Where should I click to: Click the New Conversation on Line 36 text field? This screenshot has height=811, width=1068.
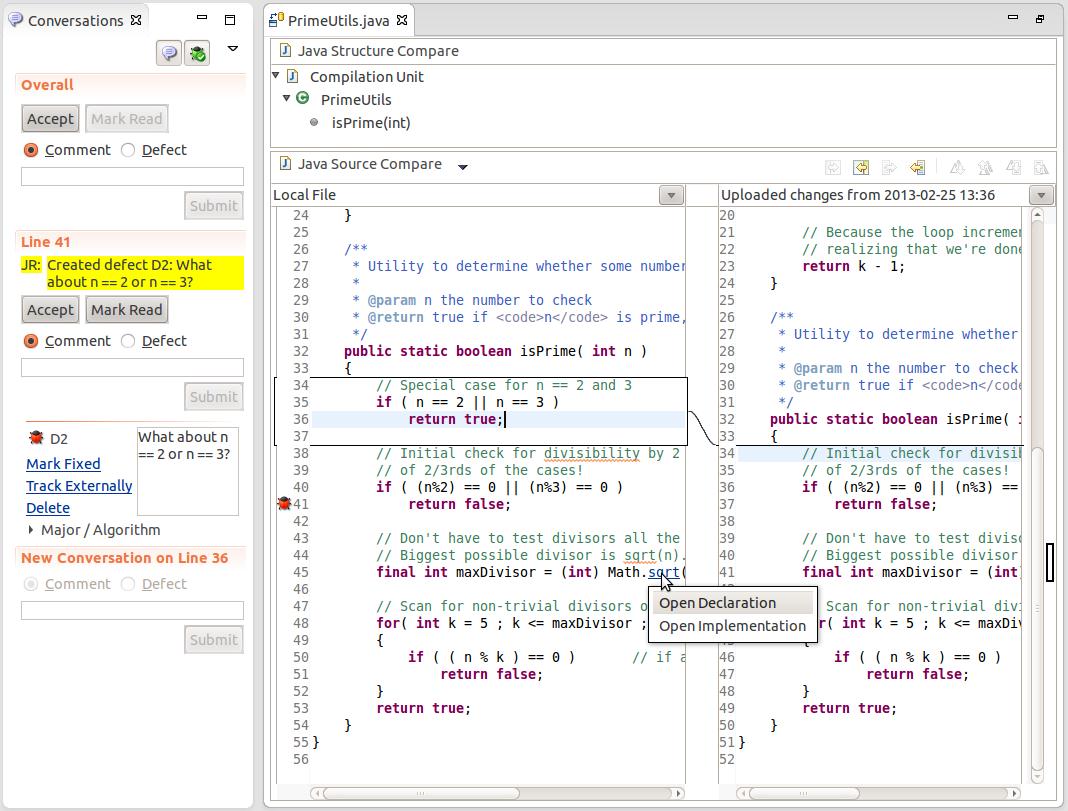click(x=132, y=610)
